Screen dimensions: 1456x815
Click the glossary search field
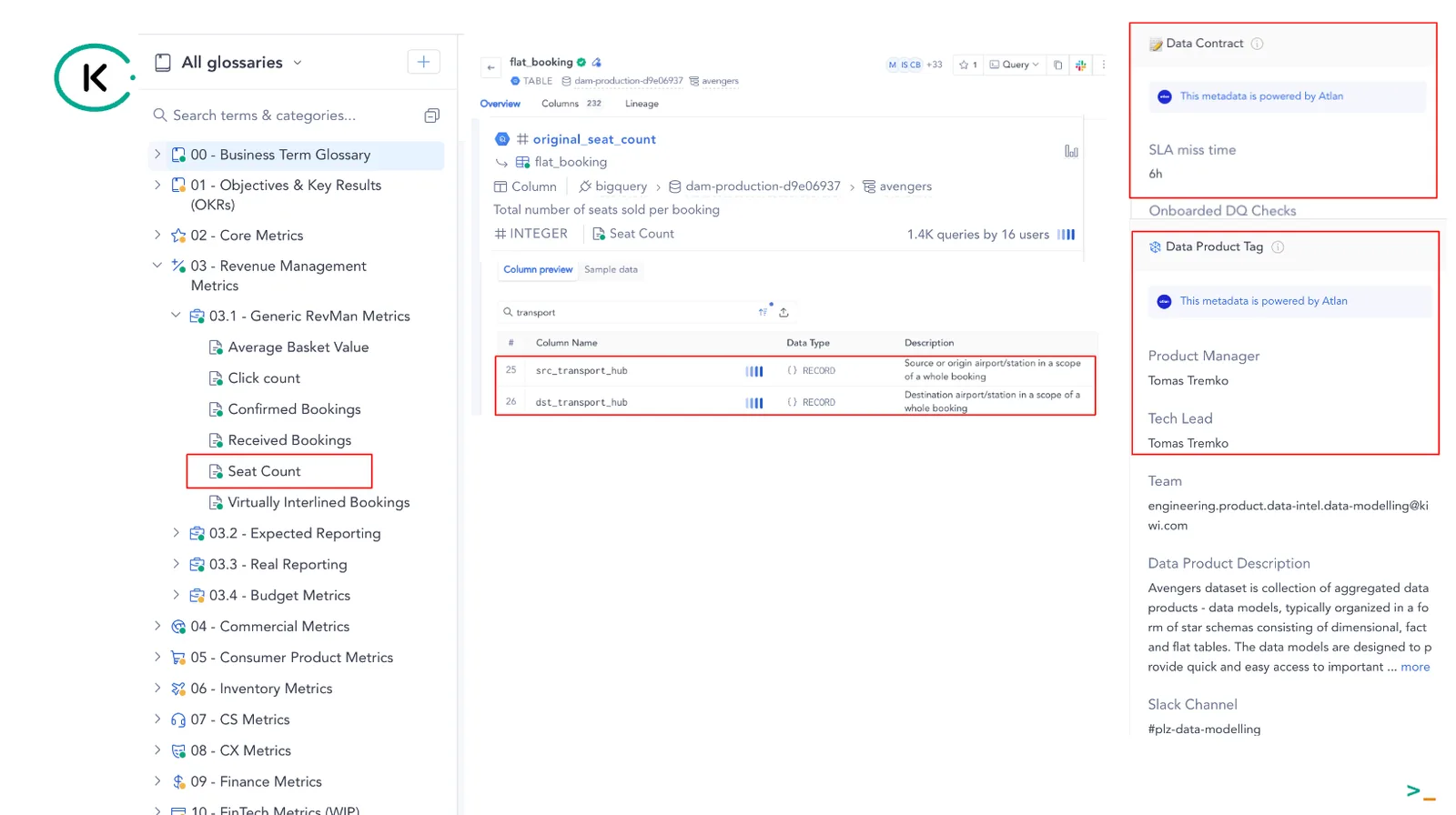(x=282, y=116)
